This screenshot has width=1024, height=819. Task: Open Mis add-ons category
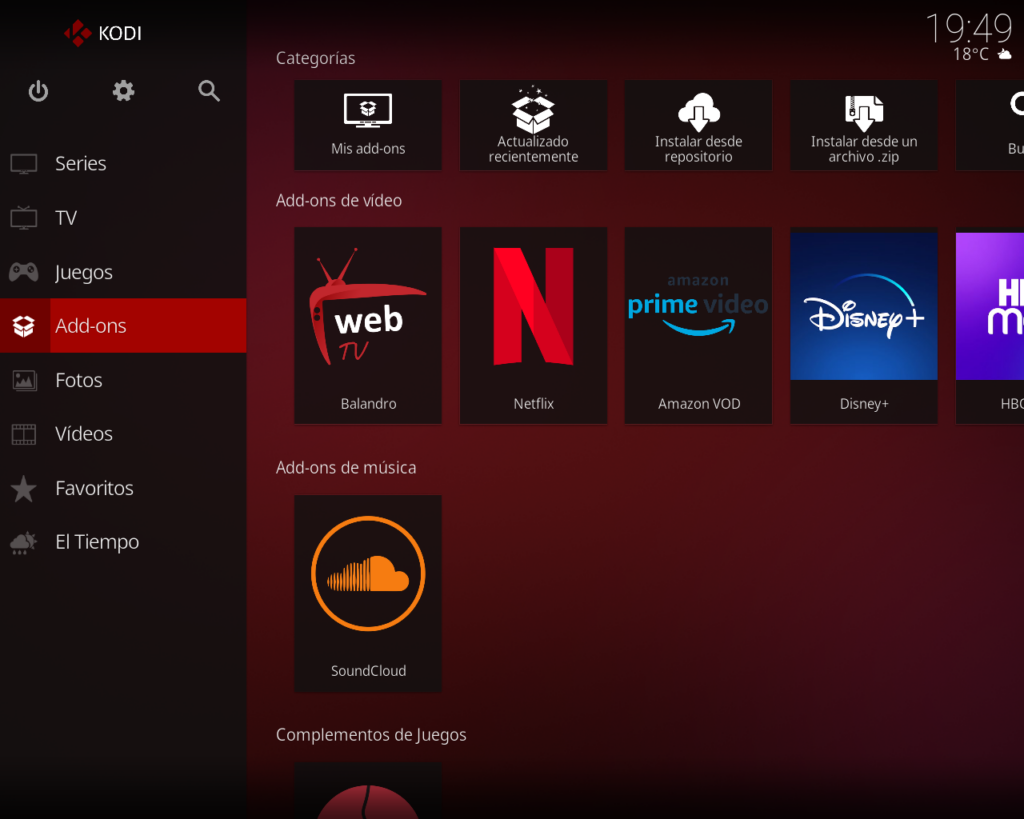(x=368, y=125)
